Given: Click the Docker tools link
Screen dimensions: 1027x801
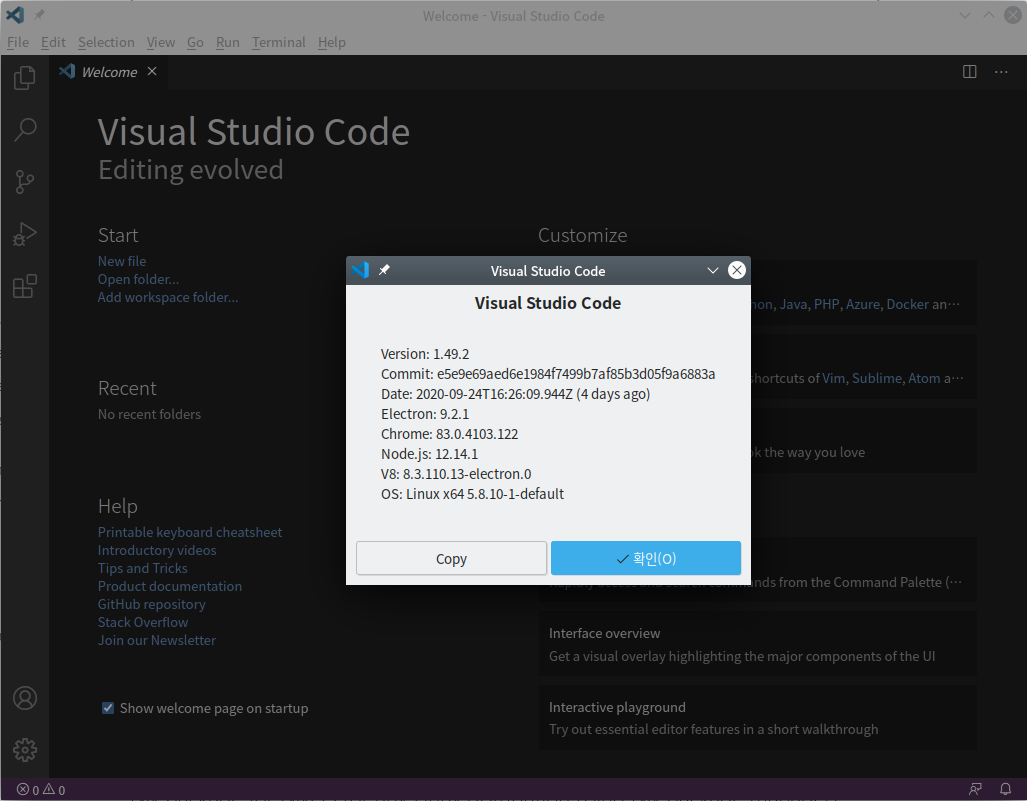Looking at the screenshot, I should click(x=907, y=304).
